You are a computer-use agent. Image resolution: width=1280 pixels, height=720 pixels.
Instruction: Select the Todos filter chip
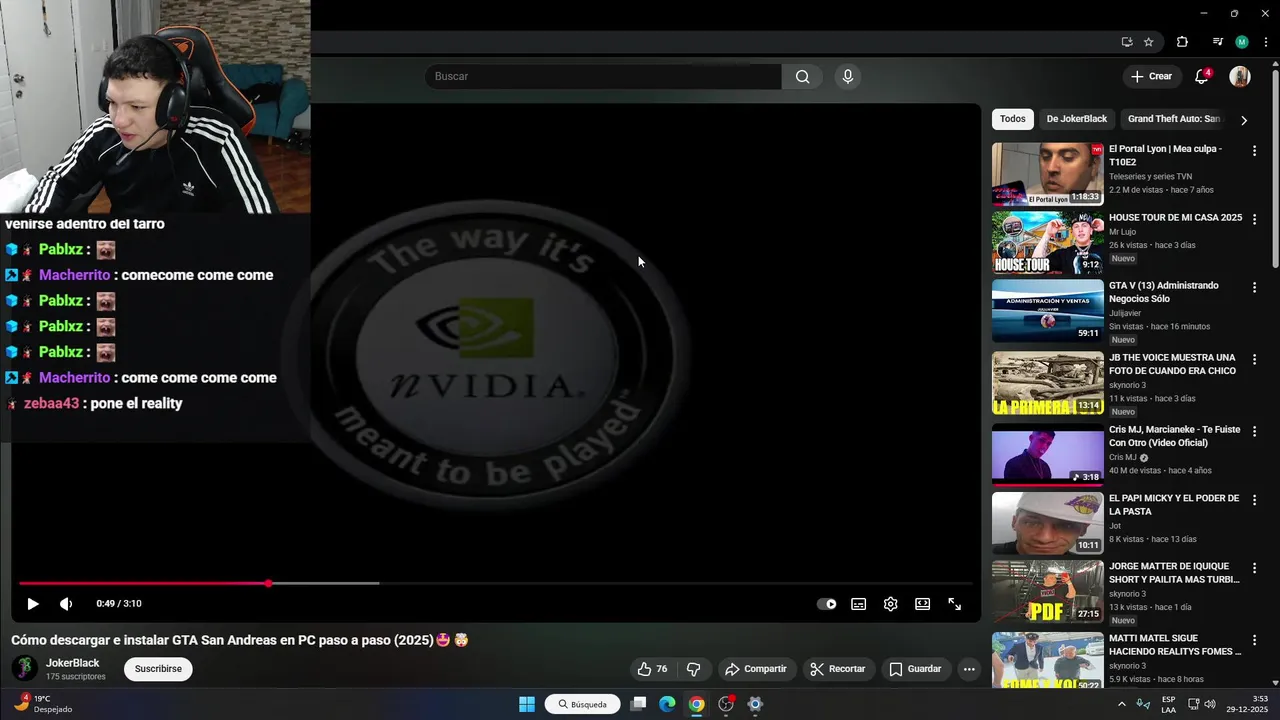pos(1013,119)
